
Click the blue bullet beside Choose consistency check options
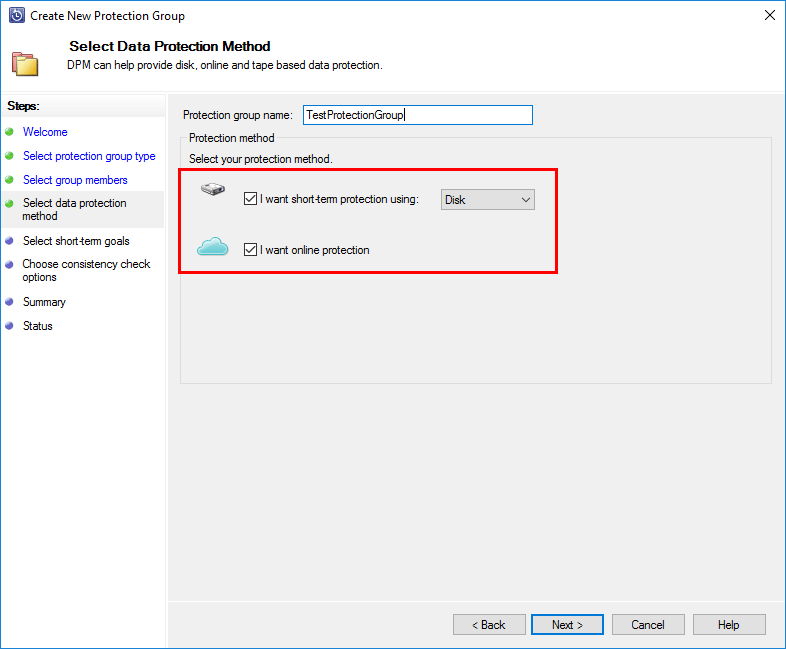[9, 265]
